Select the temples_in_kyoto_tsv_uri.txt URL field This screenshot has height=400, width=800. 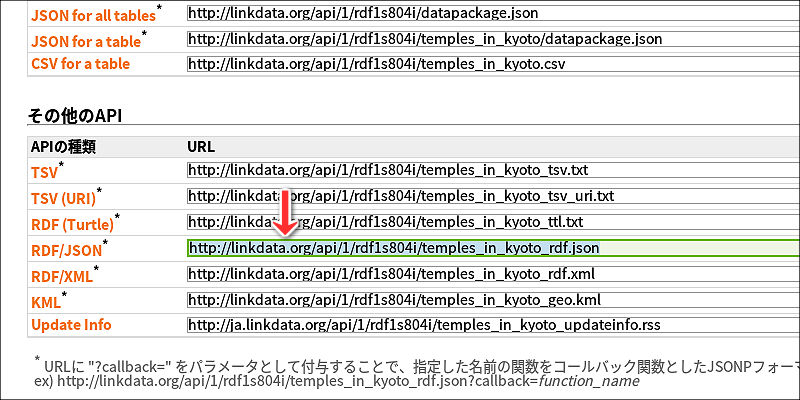[493, 196]
